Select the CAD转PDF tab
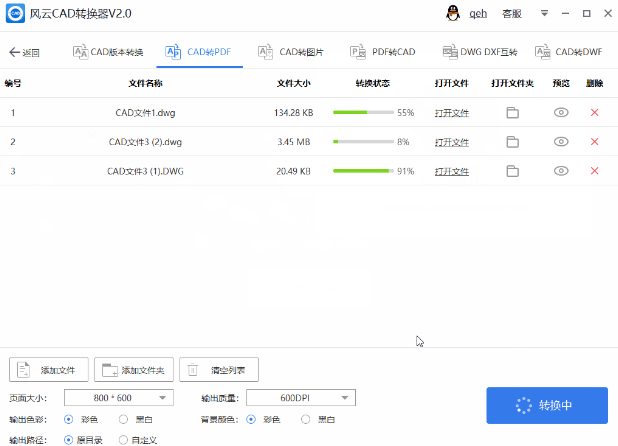Viewport: 618px width, 446px height. click(198, 52)
